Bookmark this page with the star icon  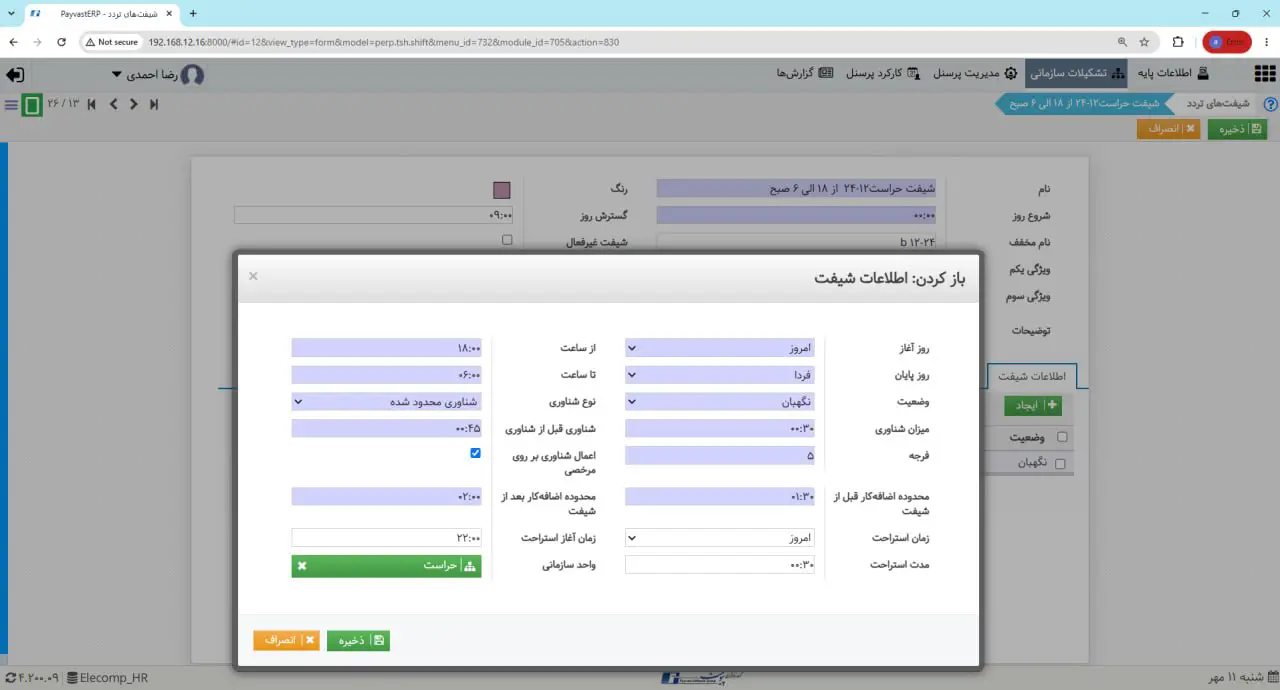click(x=1145, y=42)
